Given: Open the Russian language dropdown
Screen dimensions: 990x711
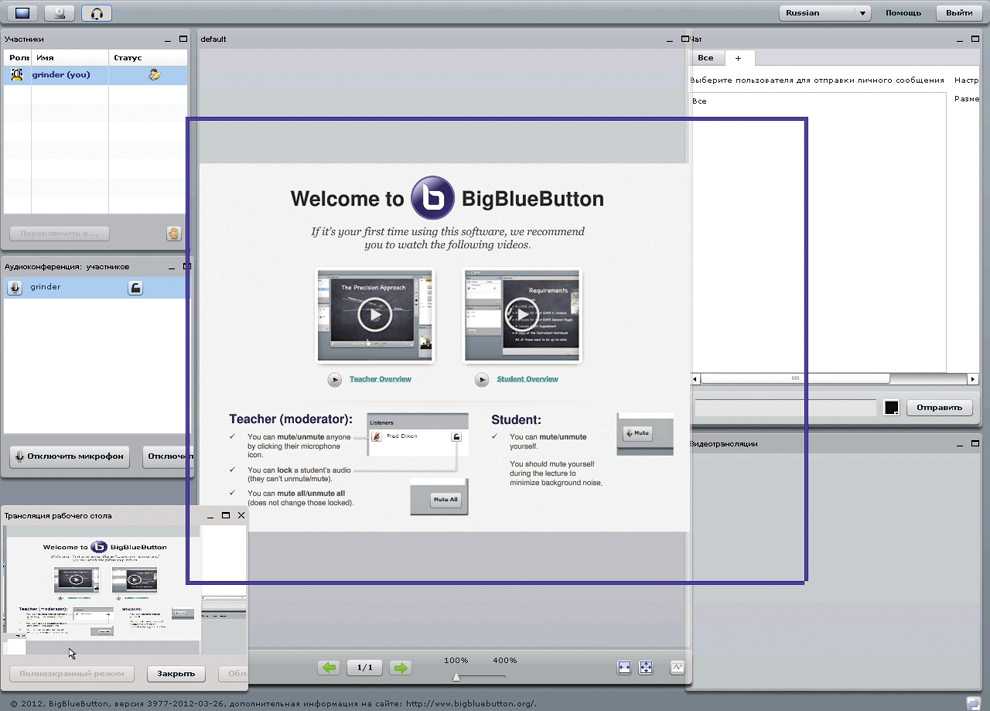Looking at the screenshot, I should pos(825,13).
